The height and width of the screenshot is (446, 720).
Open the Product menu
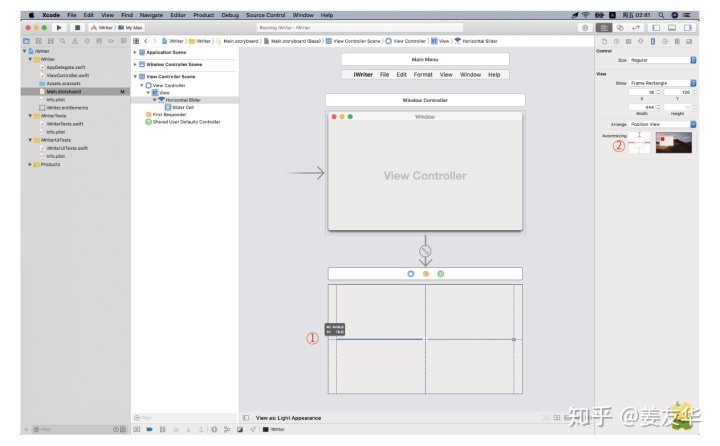[x=203, y=15]
